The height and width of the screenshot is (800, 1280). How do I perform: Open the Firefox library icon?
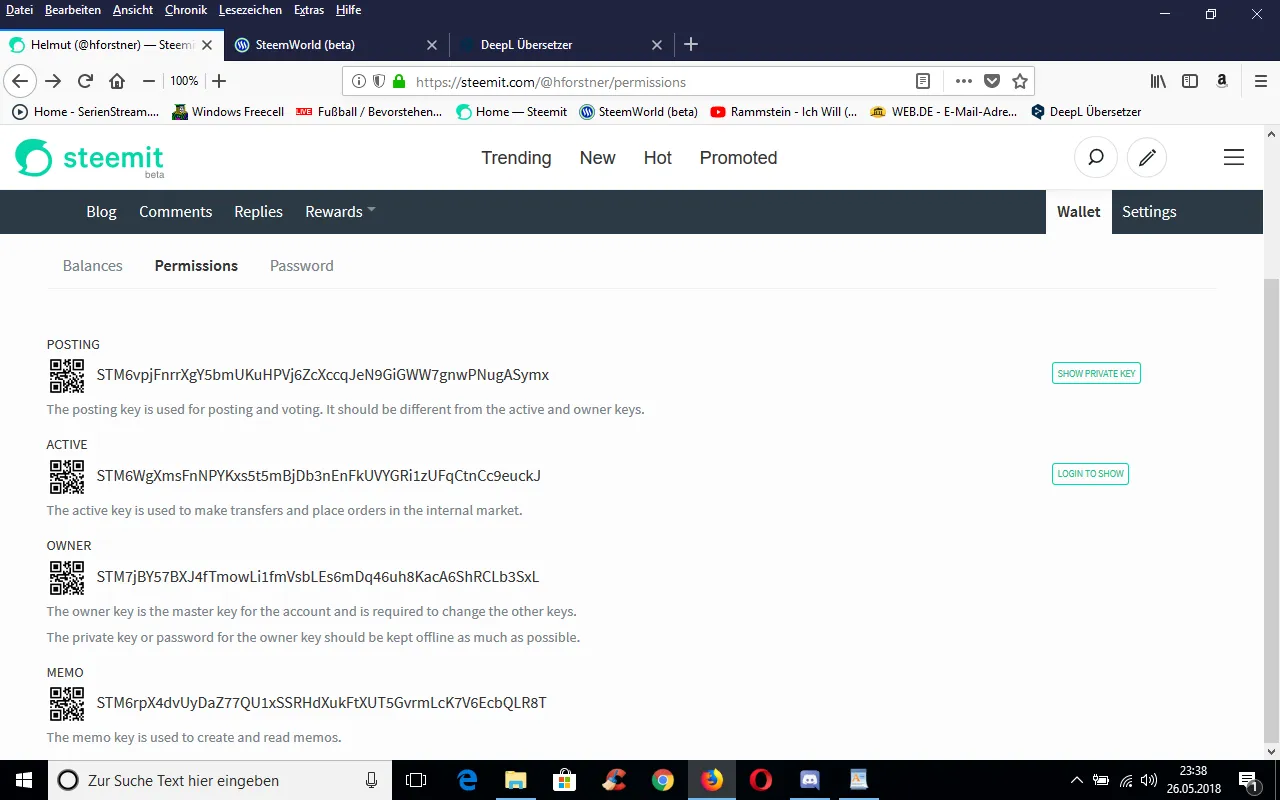pos(1158,81)
